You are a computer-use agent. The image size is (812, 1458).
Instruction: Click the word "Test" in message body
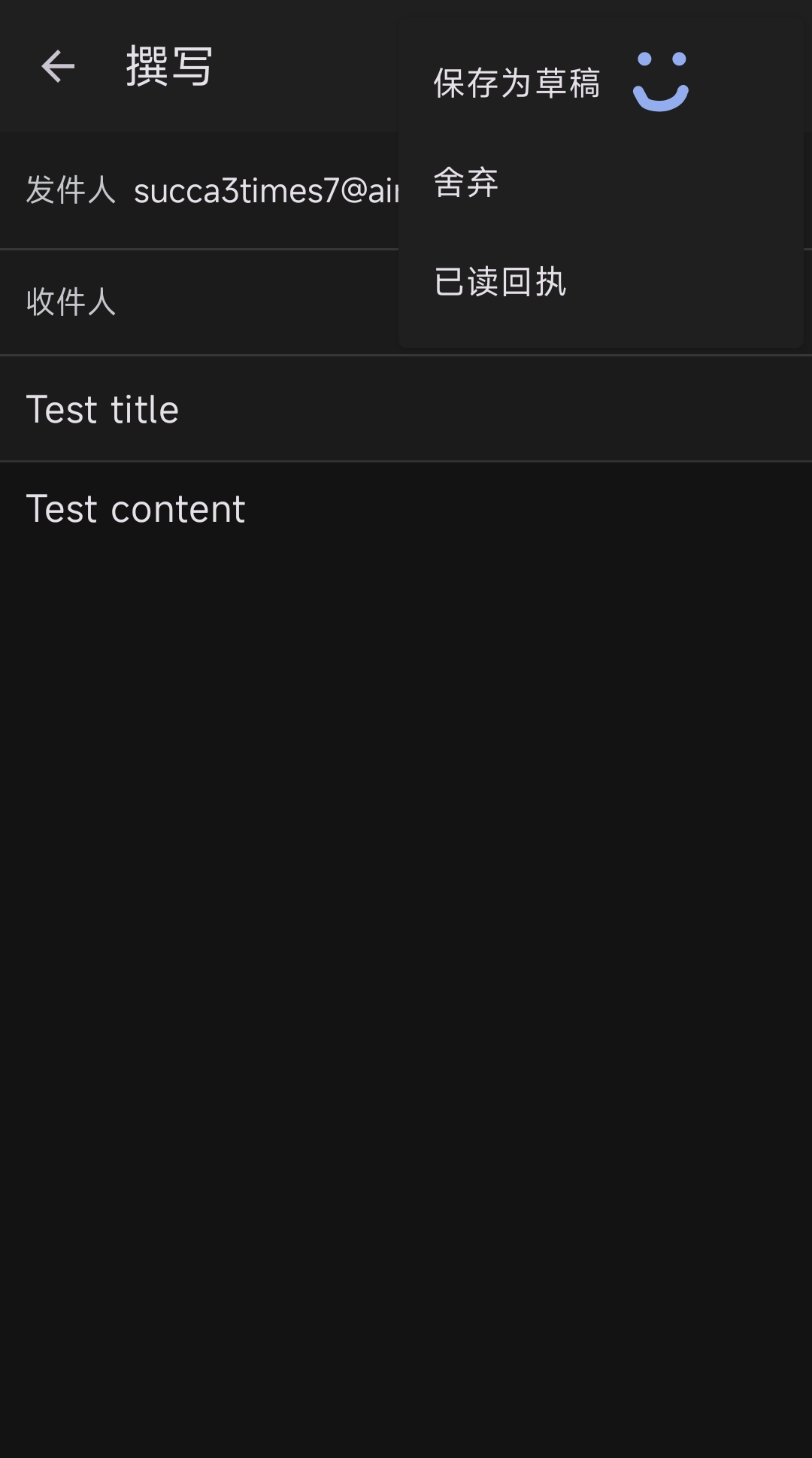(x=62, y=509)
